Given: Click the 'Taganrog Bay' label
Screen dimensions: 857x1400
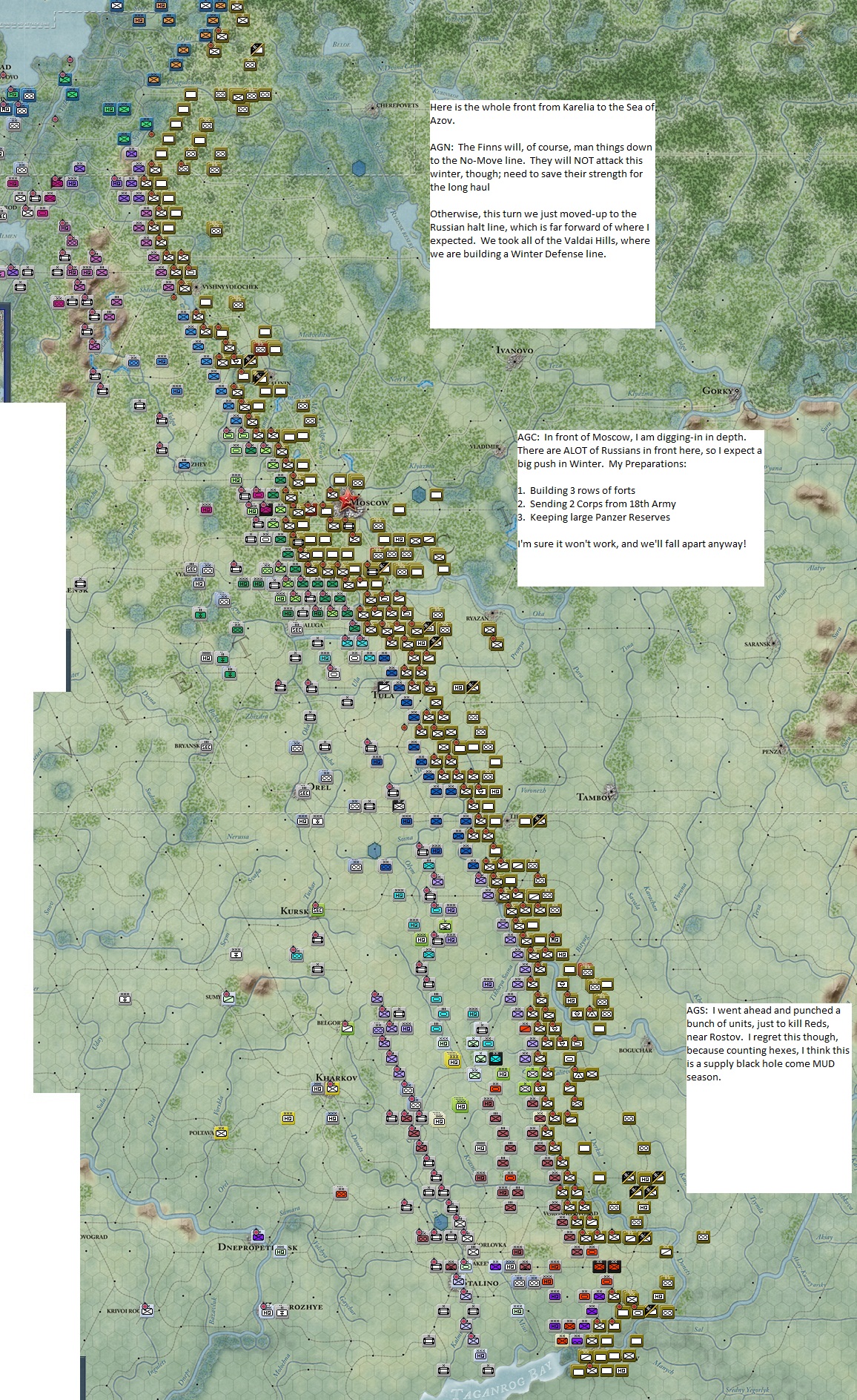Looking at the screenshot, I should (x=502, y=1380).
